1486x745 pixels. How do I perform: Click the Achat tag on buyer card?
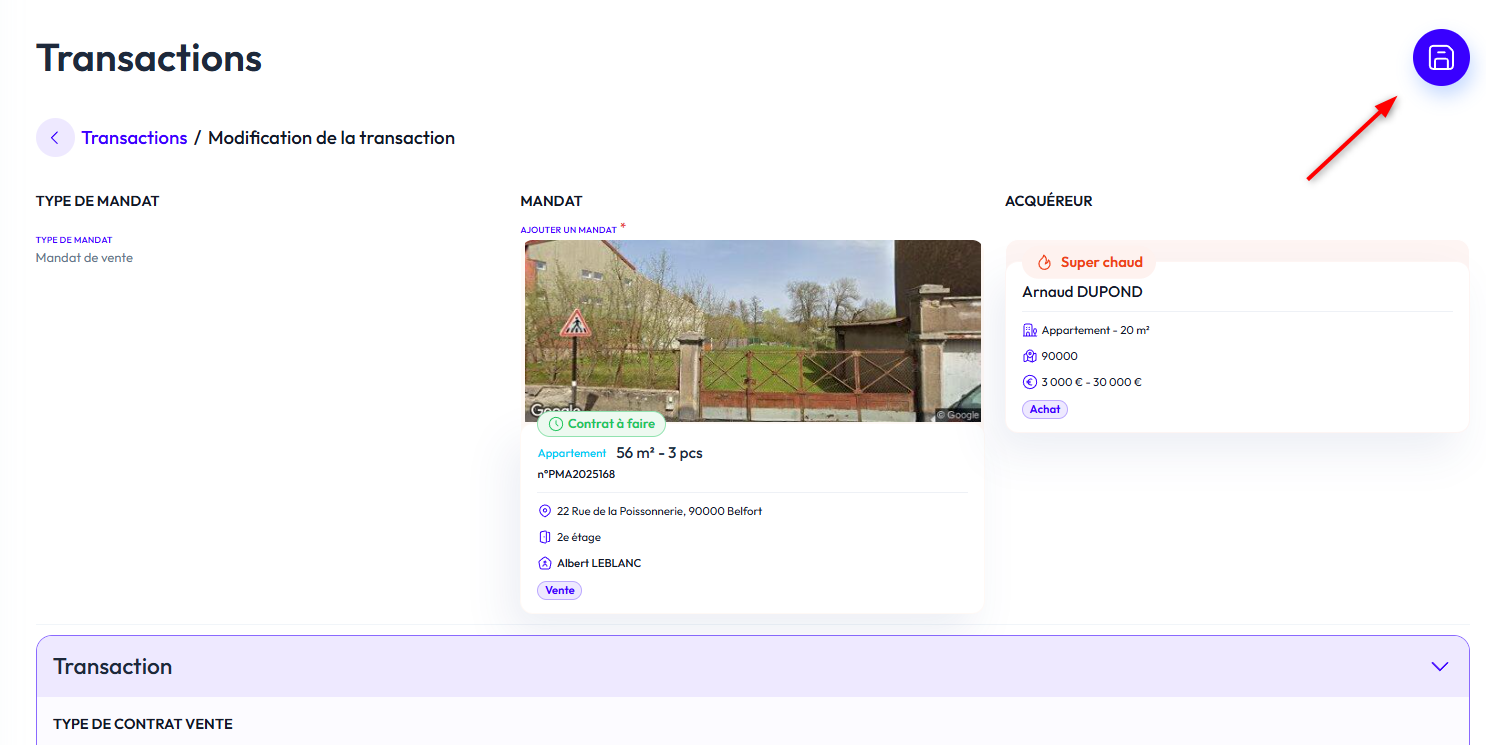(1044, 409)
